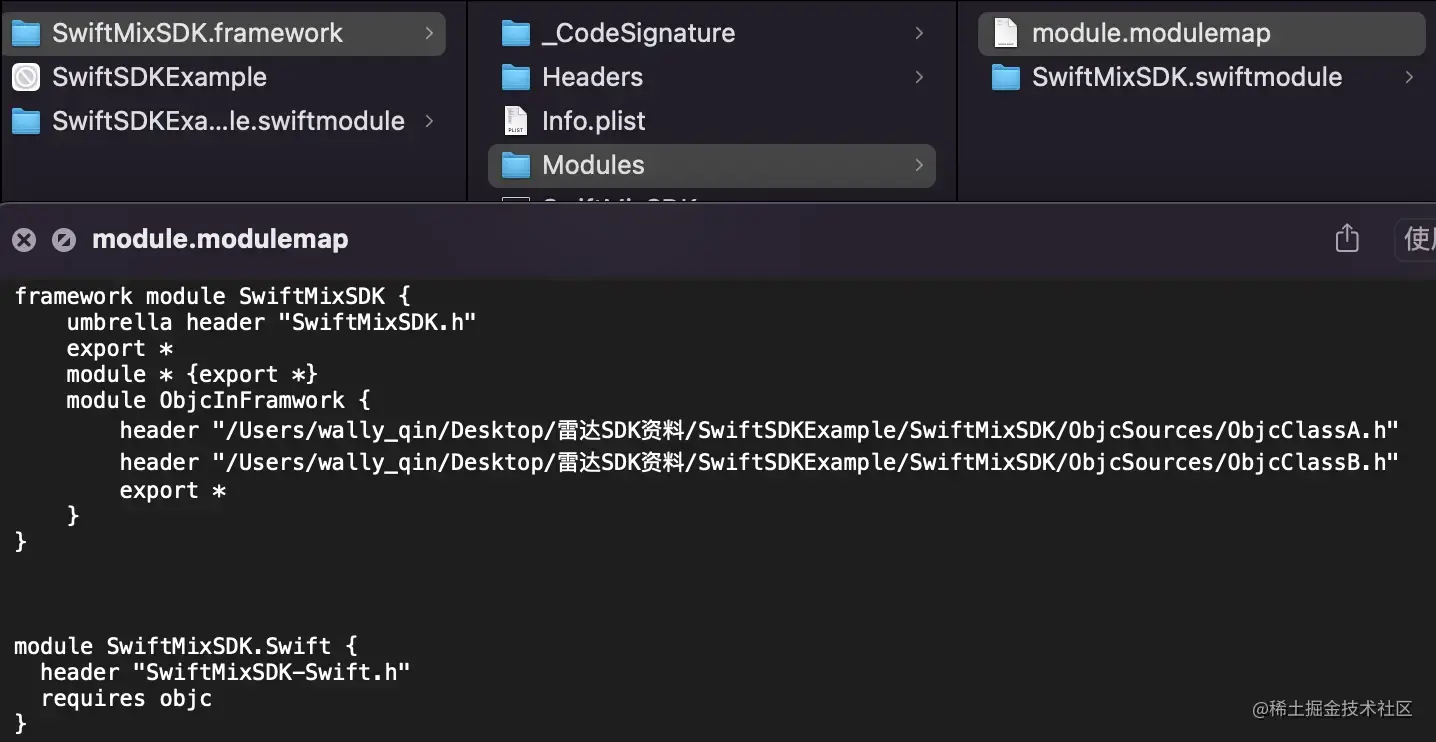Click the SwiftSDKExample app icon
The image size is (1436, 742).
26,77
